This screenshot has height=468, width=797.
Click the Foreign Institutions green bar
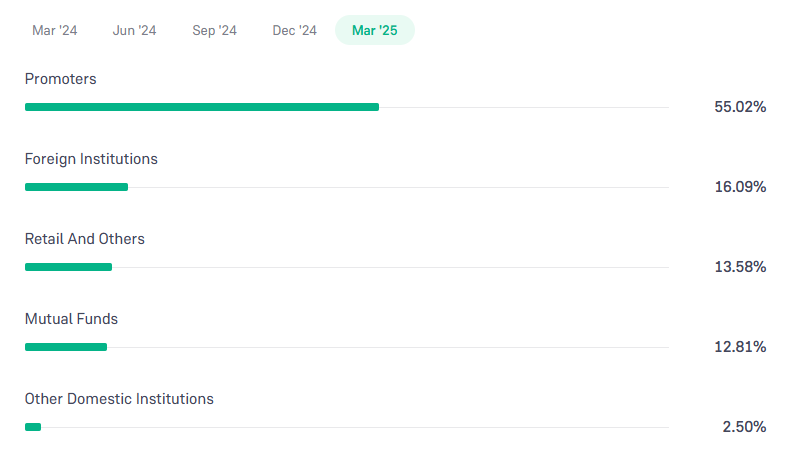76,187
